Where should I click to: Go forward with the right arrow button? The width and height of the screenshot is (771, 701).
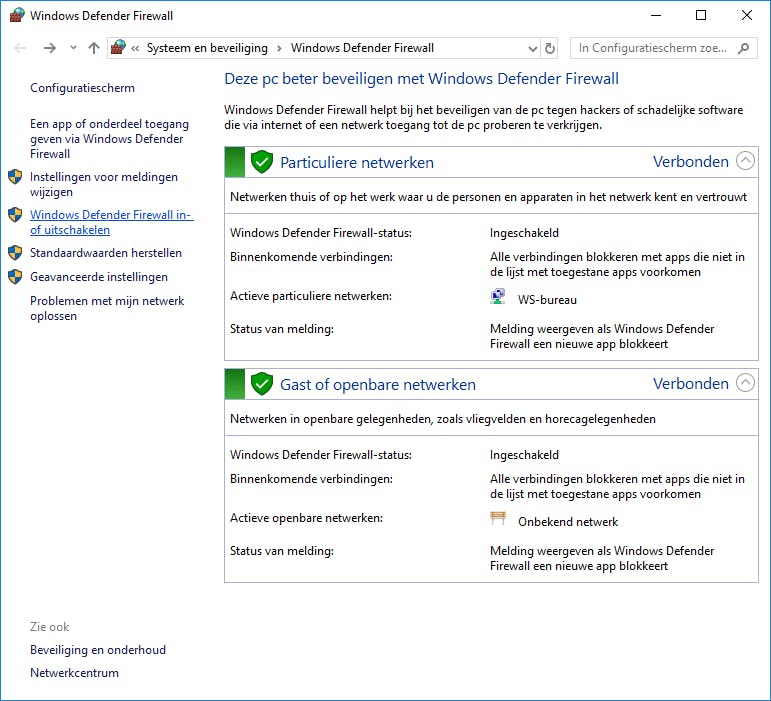tap(50, 48)
